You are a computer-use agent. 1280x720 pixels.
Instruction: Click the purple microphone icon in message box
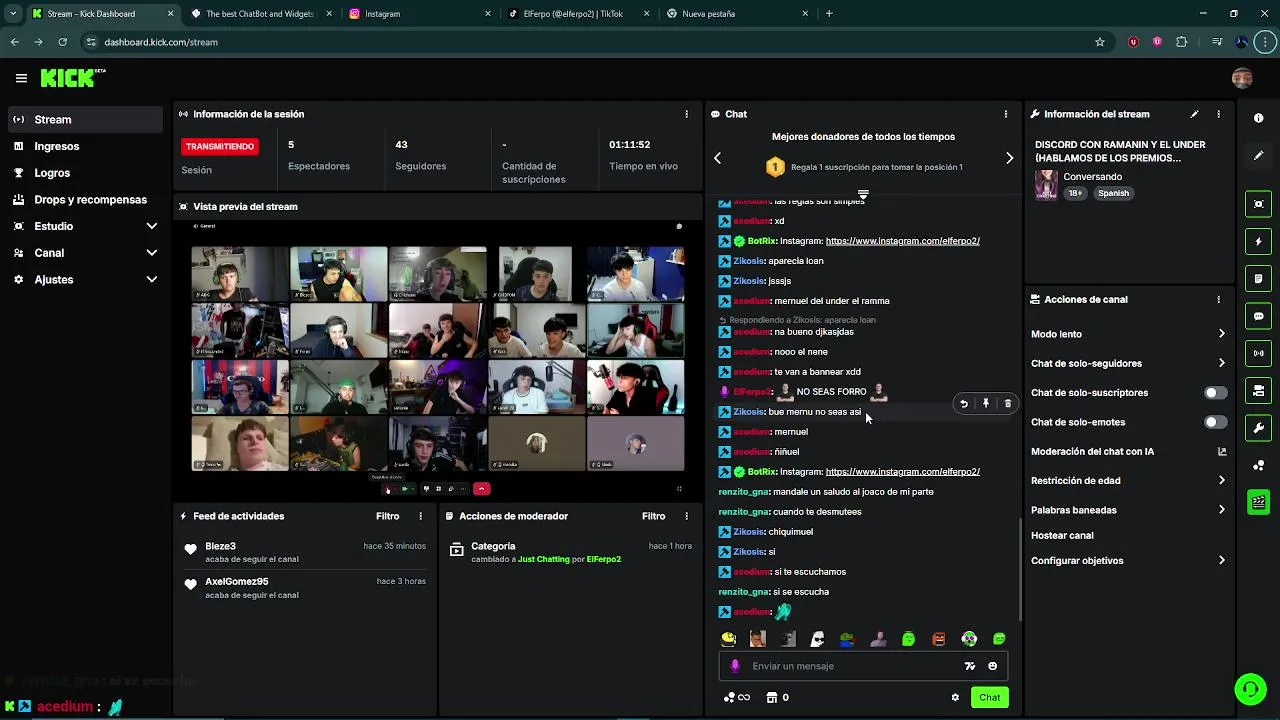tap(735, 666)
